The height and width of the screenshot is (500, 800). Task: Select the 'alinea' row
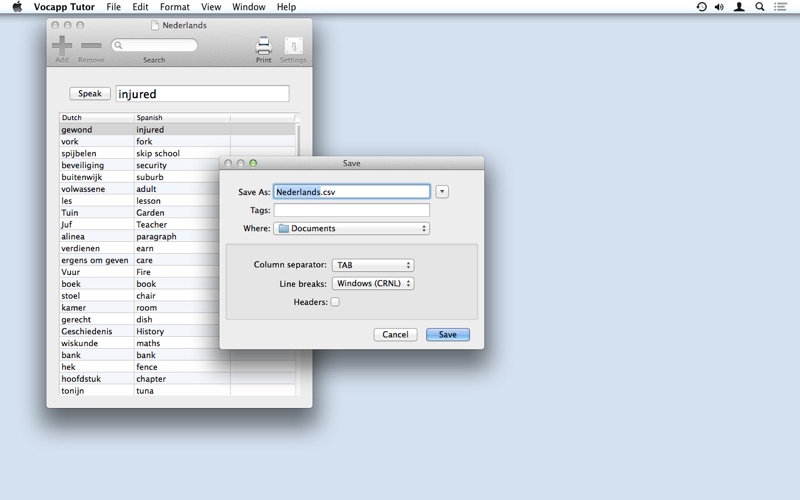click(x=140, y=236)
